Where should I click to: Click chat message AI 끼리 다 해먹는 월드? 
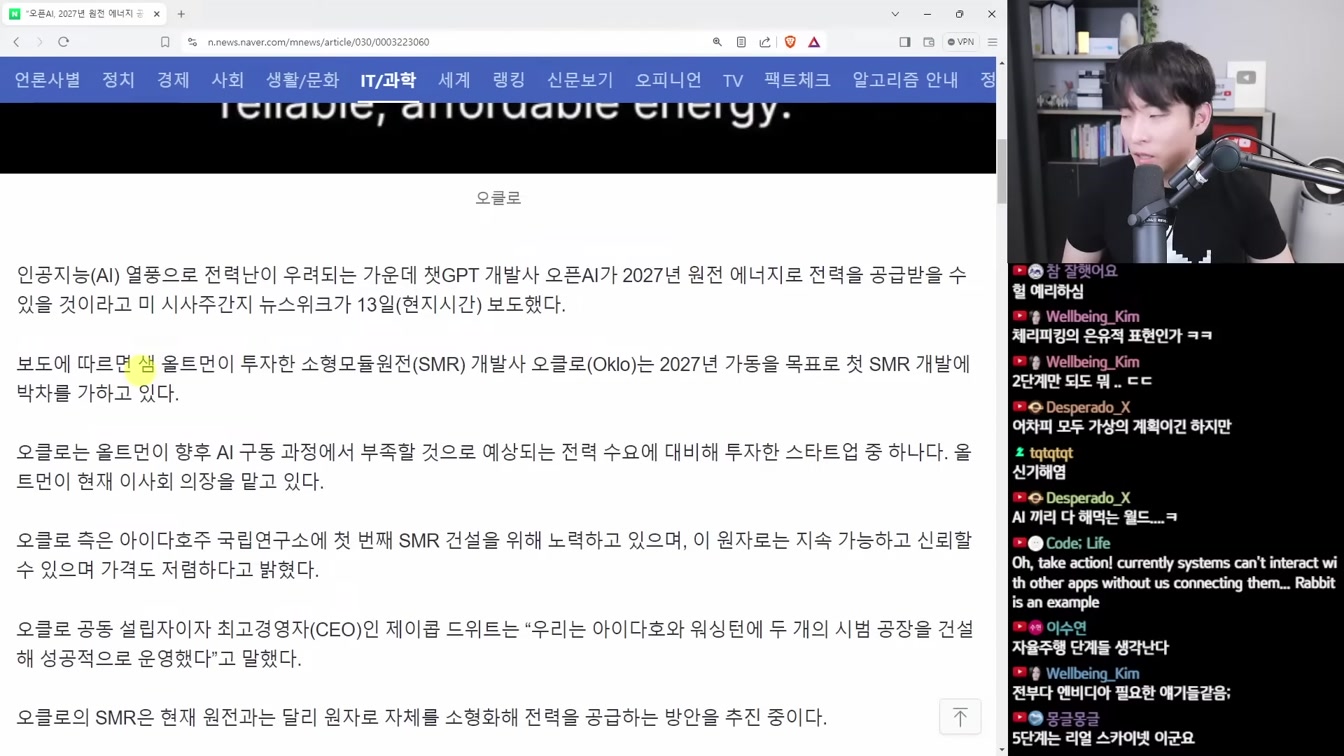[1094, 517]
